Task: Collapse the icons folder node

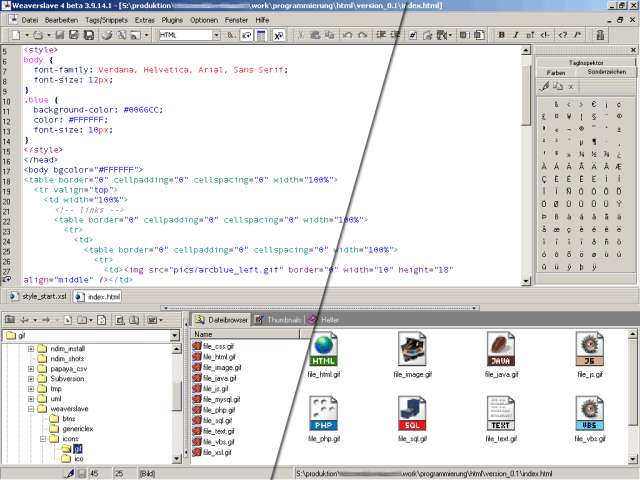Action: point(43,439)
